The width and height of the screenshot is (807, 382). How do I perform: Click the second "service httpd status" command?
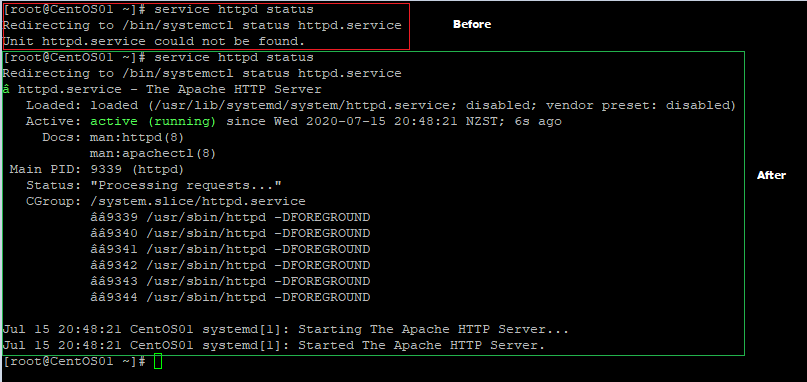(x=234, y=57)
